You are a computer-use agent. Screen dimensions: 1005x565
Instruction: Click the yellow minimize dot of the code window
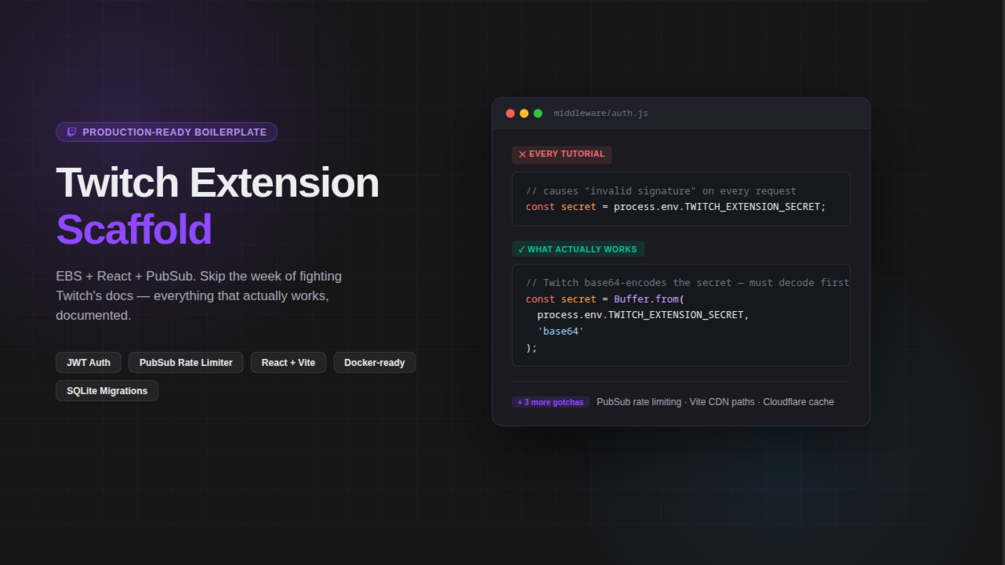point(524,113)
